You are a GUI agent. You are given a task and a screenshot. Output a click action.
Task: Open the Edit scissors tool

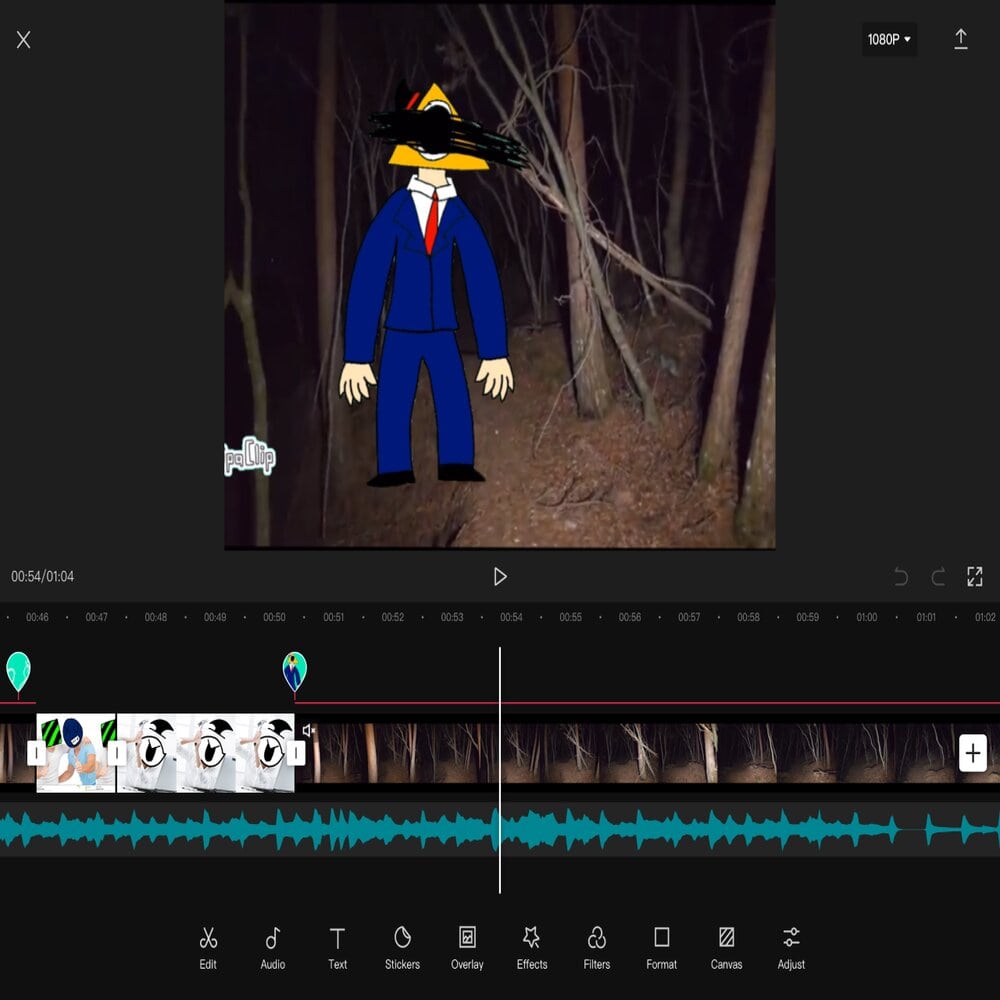pyautogui.click(x=208, y=947)
